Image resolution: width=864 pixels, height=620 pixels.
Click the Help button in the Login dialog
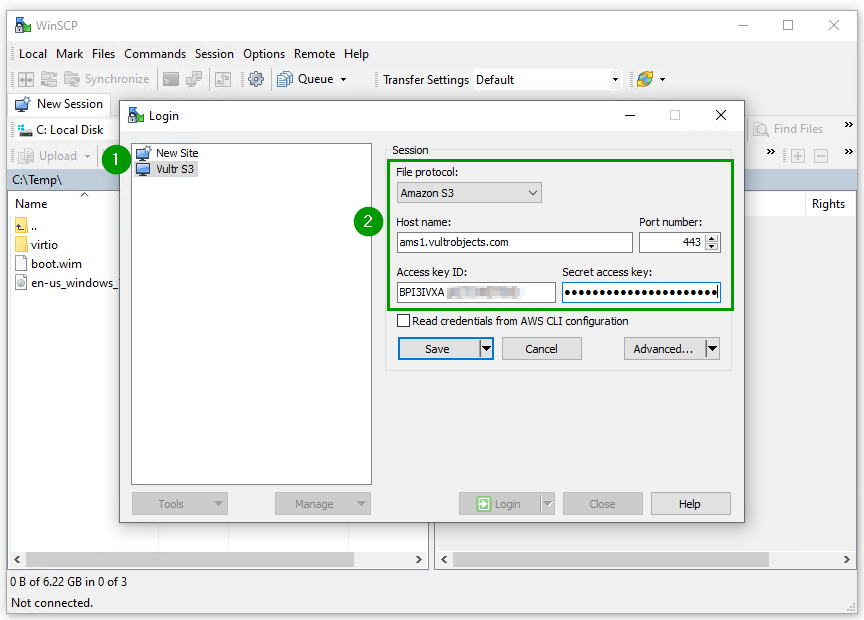point(690,503)
